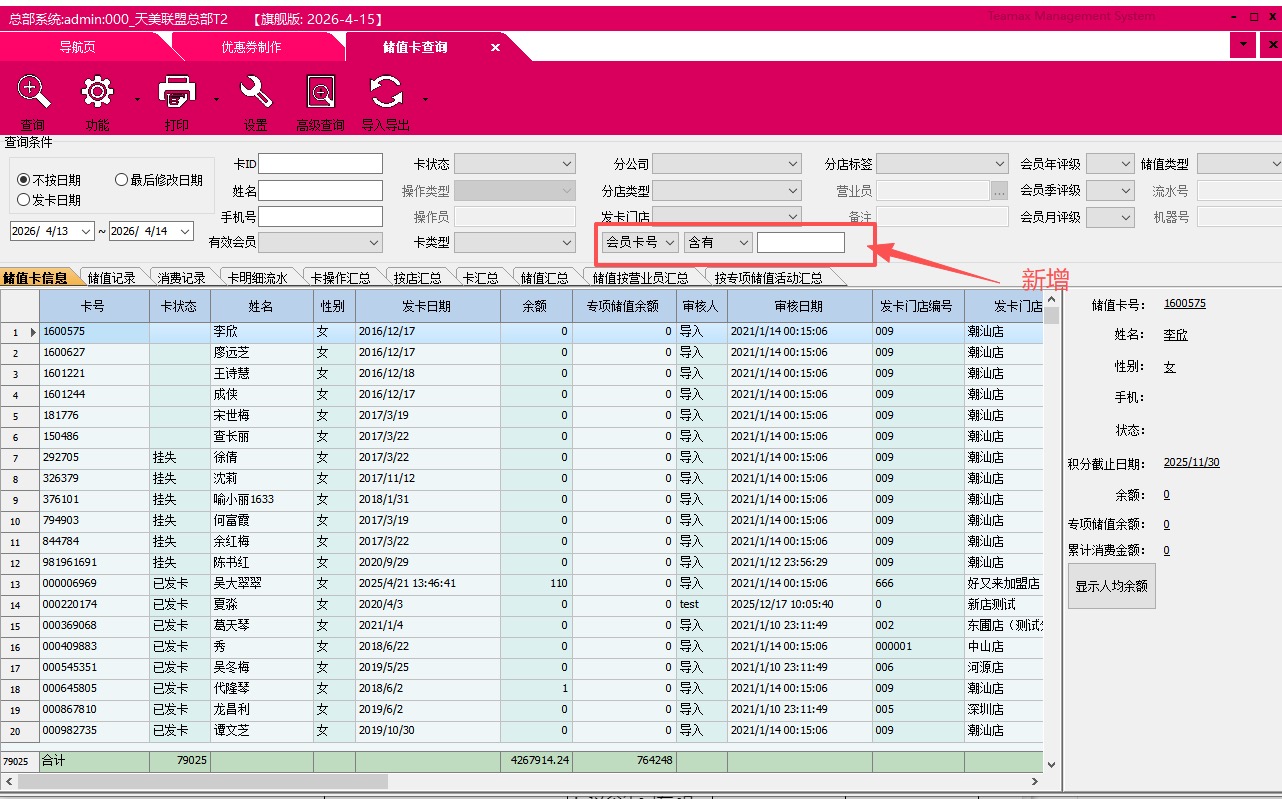
Task: Click the 显示人均余额 button
Action: click(x=1111, y=586)
